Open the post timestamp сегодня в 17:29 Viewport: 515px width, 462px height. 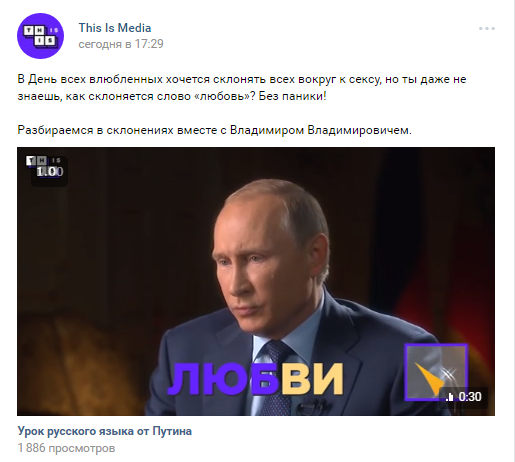[x=121, y=44]
